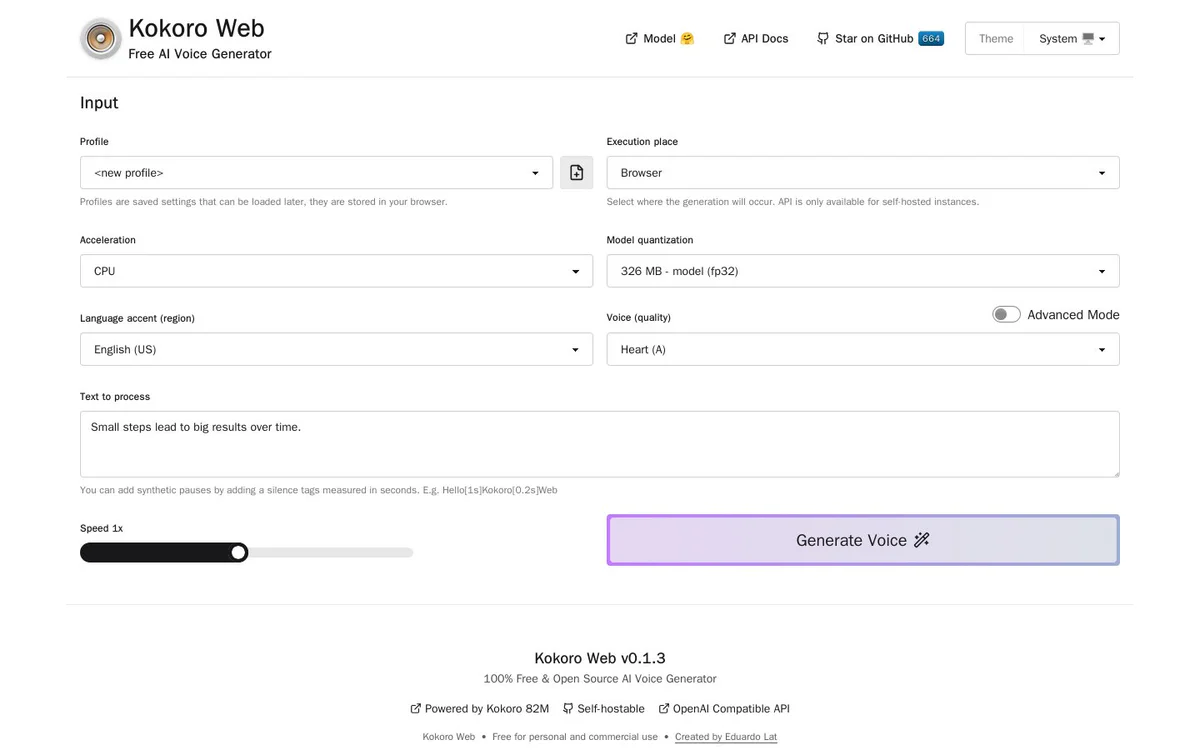Click external link icon before OpenAI Compatible API
This screenshot has height=750, width=1200.
(x=664, y=708)
